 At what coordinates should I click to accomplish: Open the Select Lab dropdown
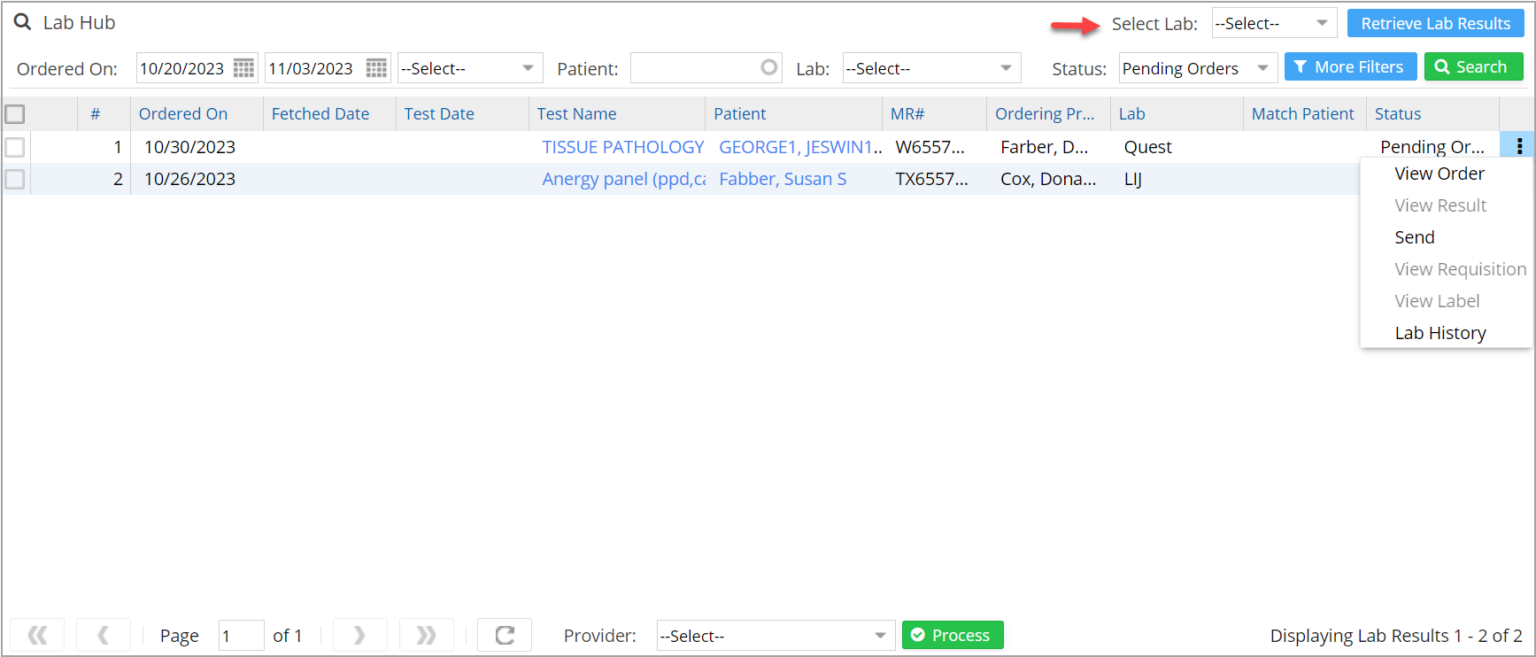1274,22
